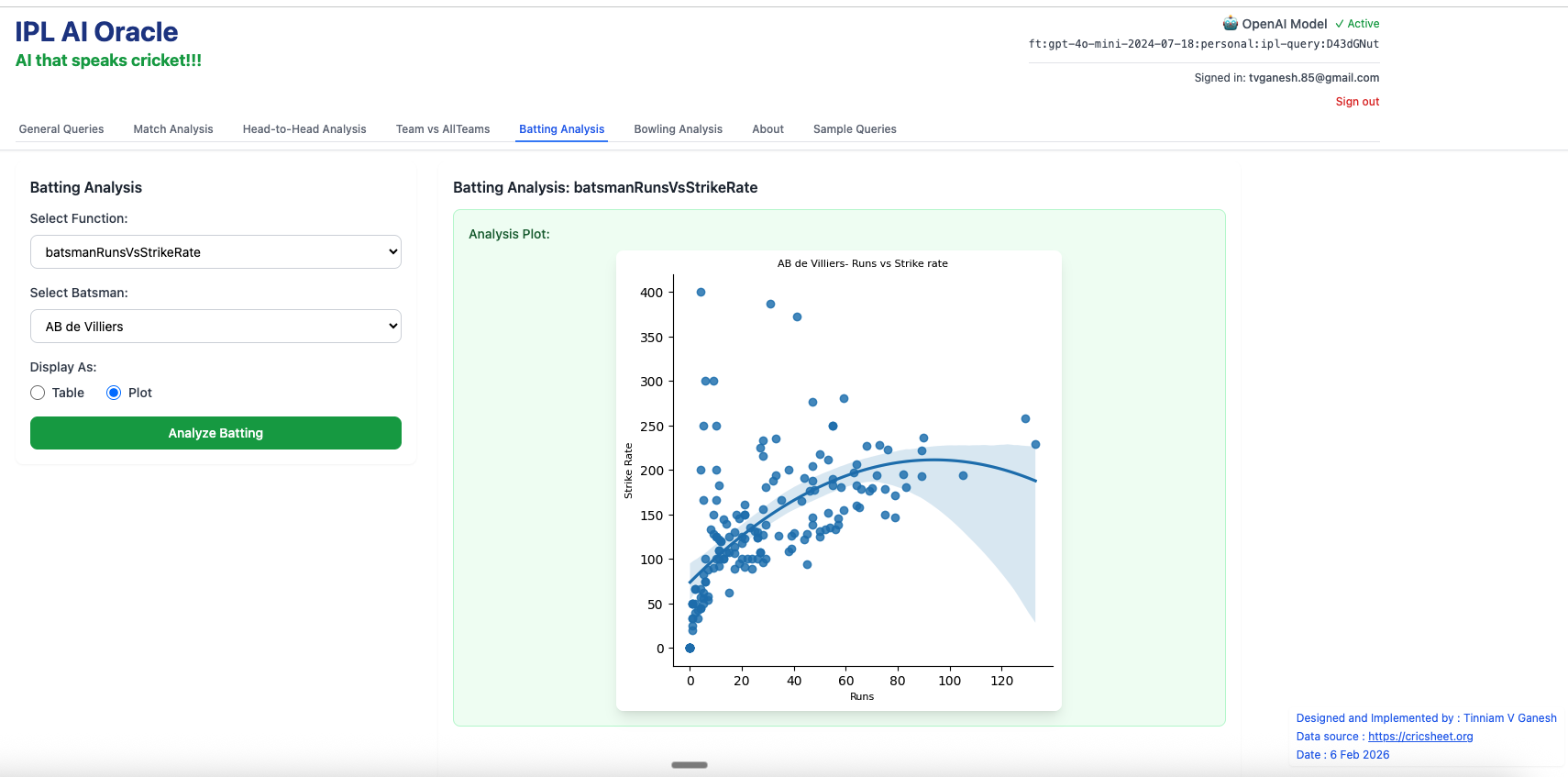Select the Table radio button
1568x777 pixels.
tap(38, 393)
